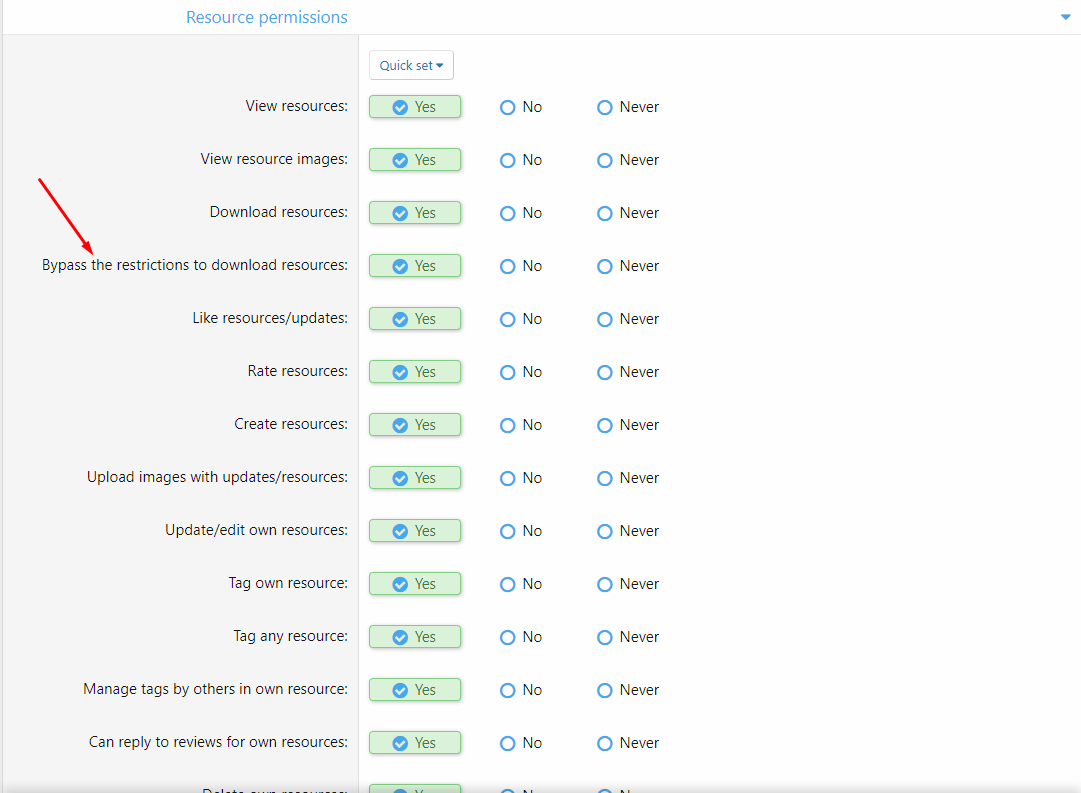Viewport: 1081px width, 793px height.
Task: Select Never for Can reply to reviews
Action: click(x=604, y=742)
